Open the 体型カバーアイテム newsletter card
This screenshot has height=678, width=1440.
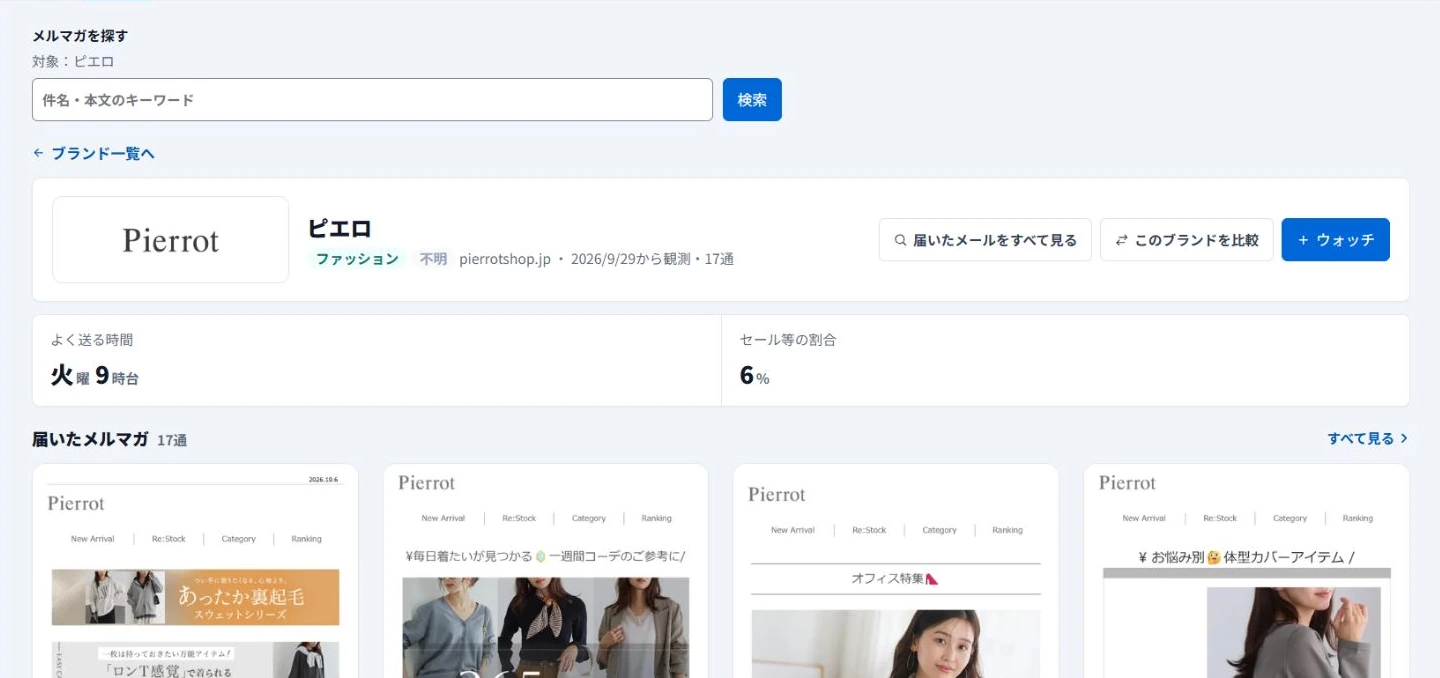click(1247, 571)
